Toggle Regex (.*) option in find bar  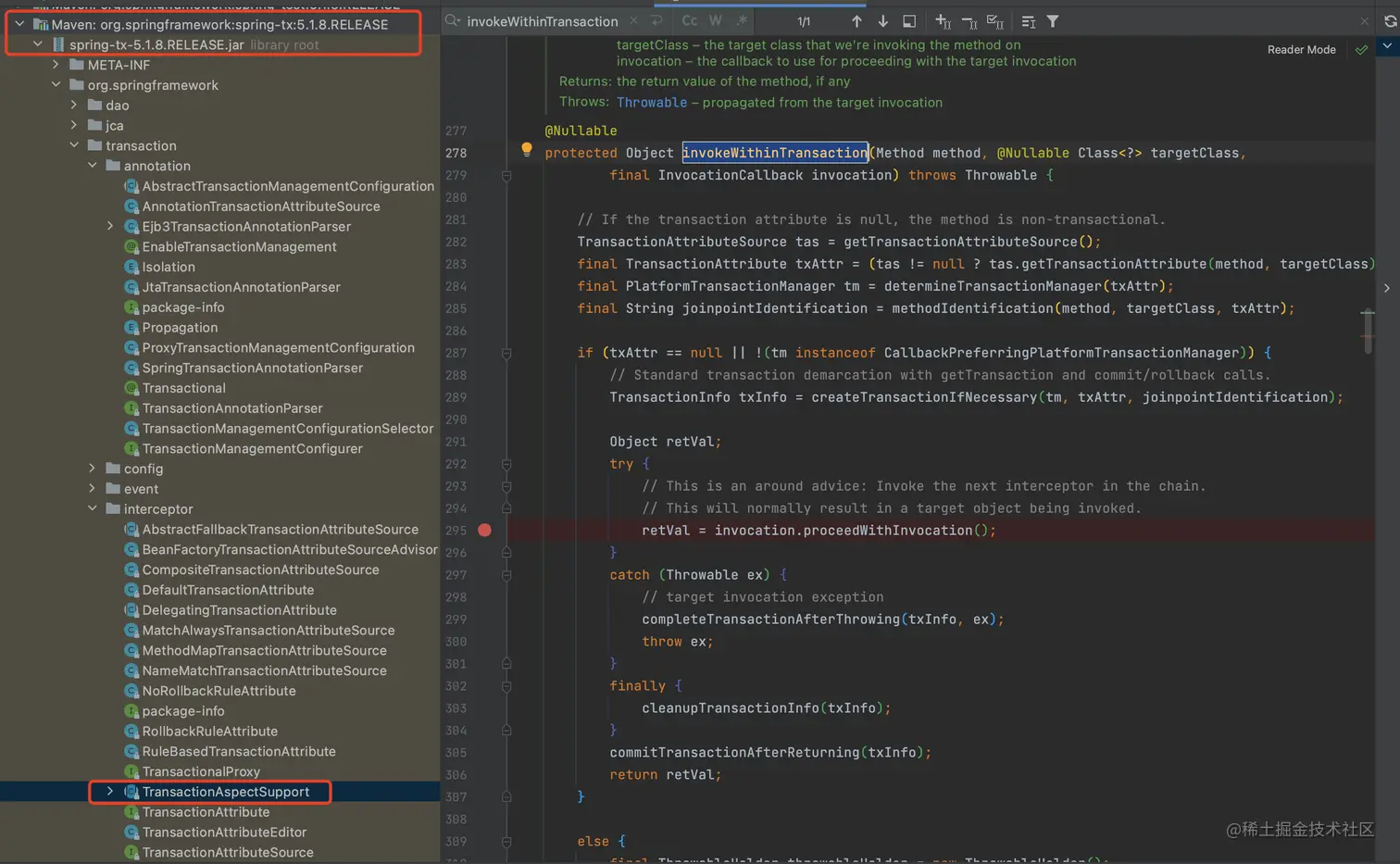click(742, 20)
